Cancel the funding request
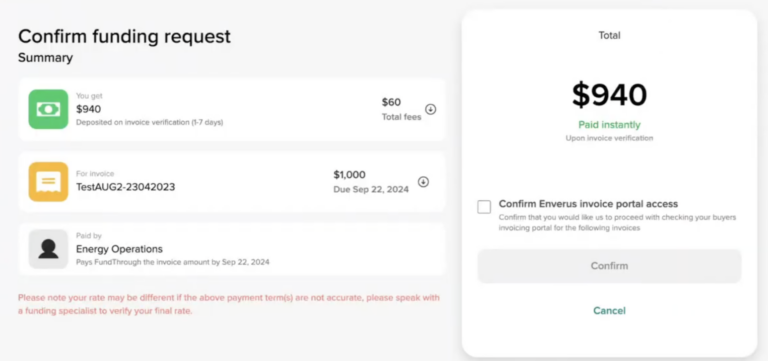The image size is (768, 361). (x=609, y=311)
